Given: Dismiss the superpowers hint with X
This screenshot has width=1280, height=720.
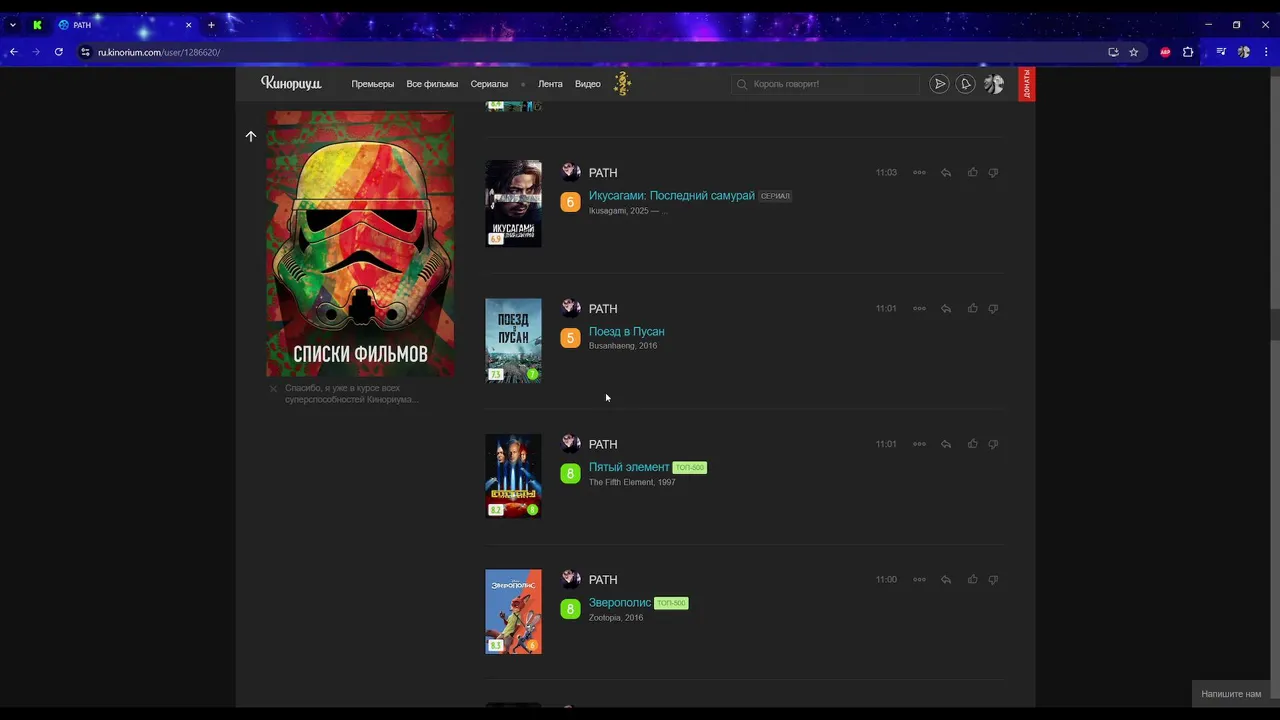Looking at the screenshot, I should coord(273,389).
